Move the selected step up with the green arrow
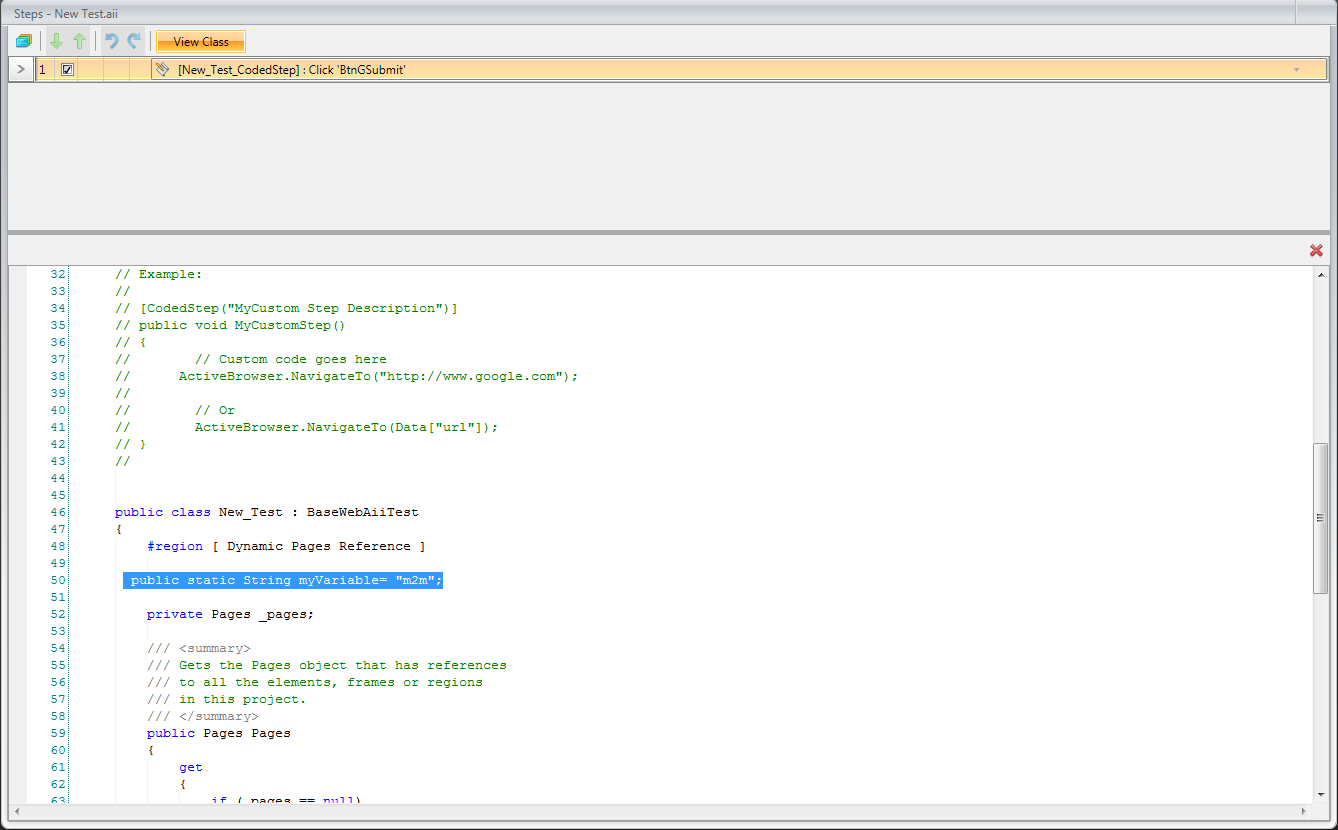The height and width of the screenshot is (830, 1338). tap(79, 41)
